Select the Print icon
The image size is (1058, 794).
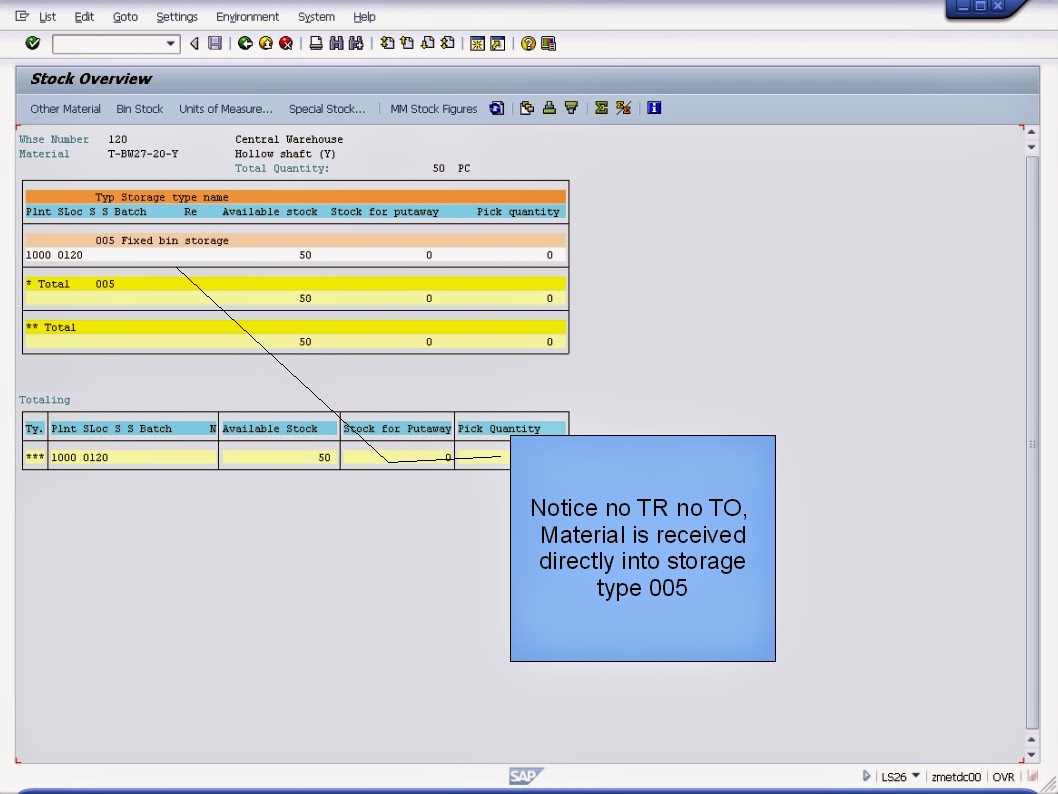pyautogui.click(x=318, y=43)
